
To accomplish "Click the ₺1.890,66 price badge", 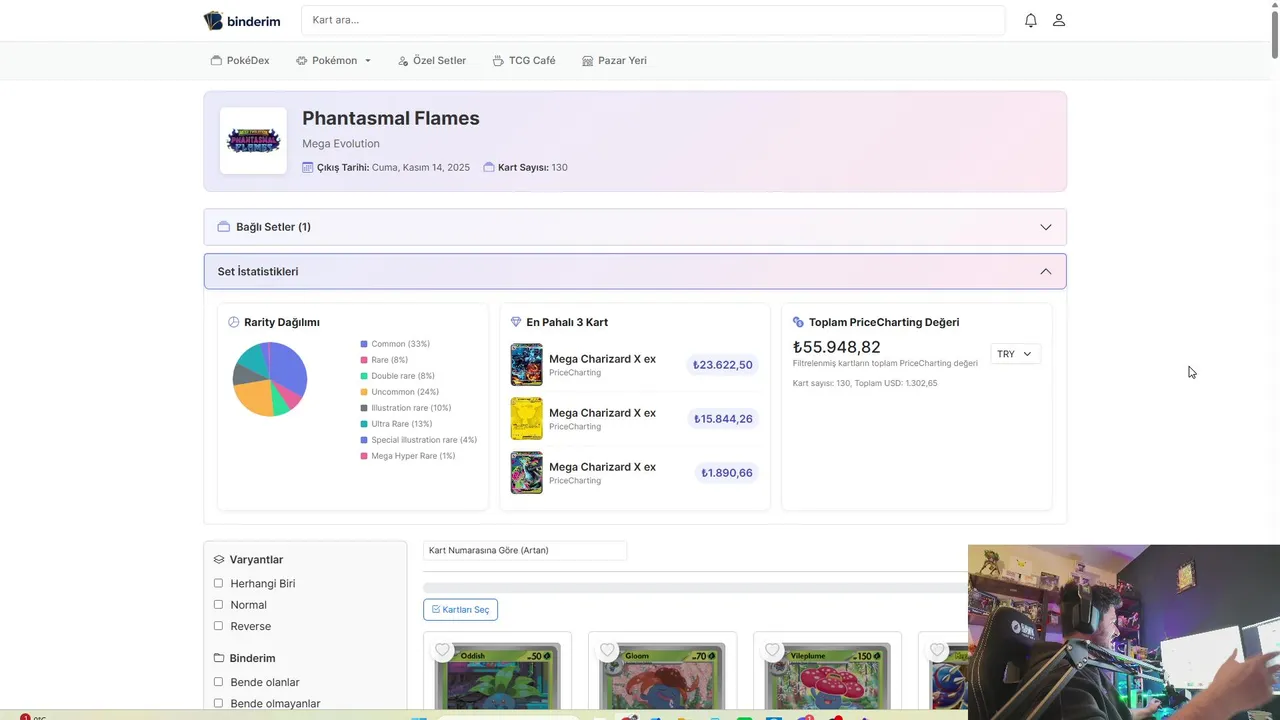I will click(727, 473).
